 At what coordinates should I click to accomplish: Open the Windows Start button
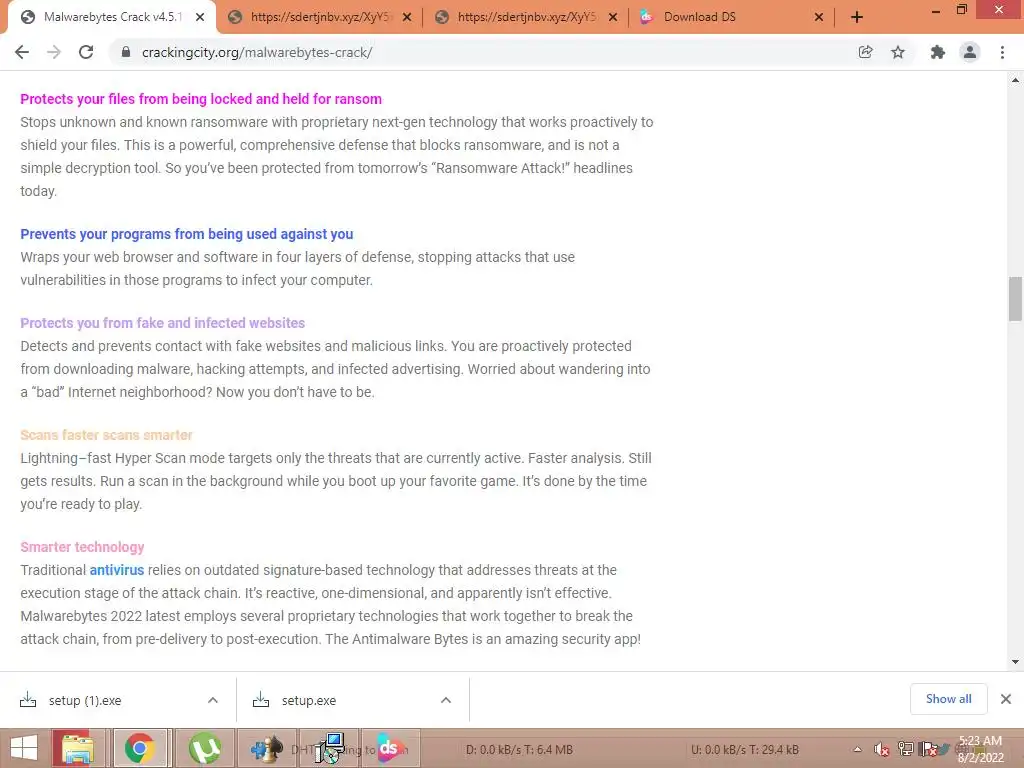point(24,749)
